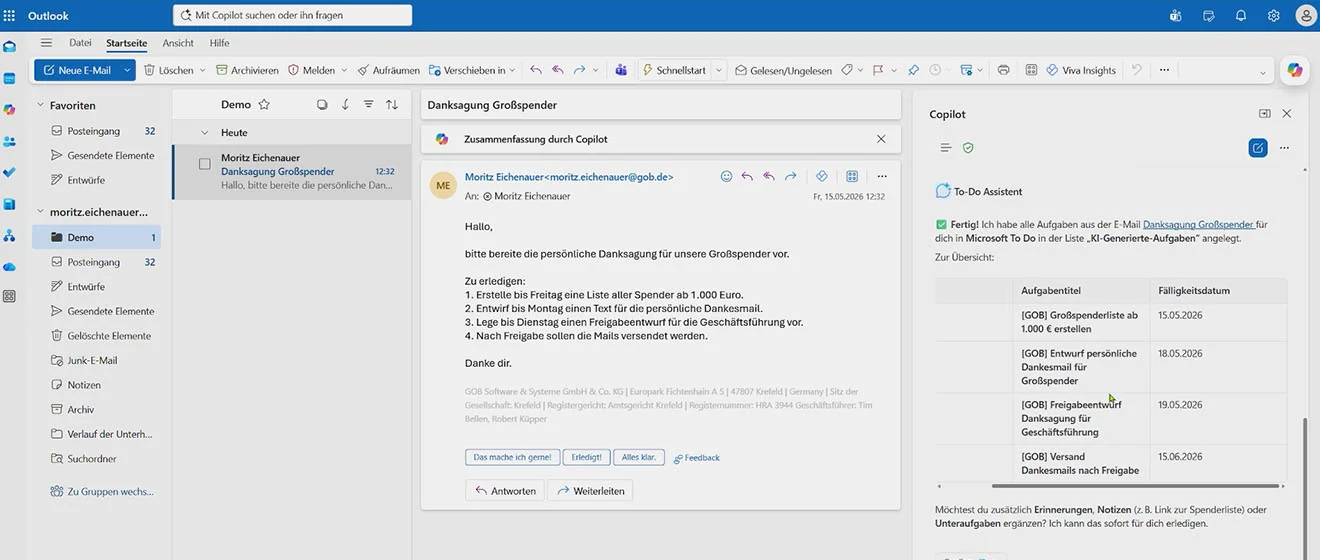Close the Copilot summary banner
Image resolution: width=1320 pixels, height=560 pixels.
coord(881,139)
